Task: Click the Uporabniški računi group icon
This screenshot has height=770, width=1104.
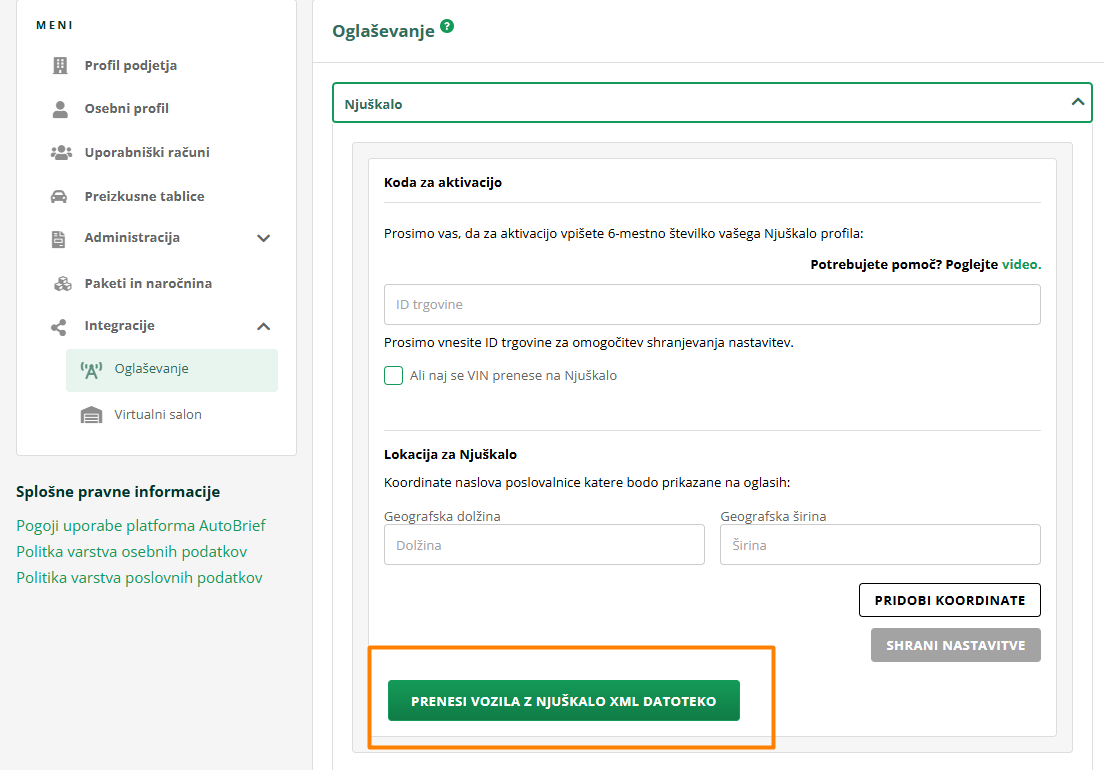Action: 60,153
